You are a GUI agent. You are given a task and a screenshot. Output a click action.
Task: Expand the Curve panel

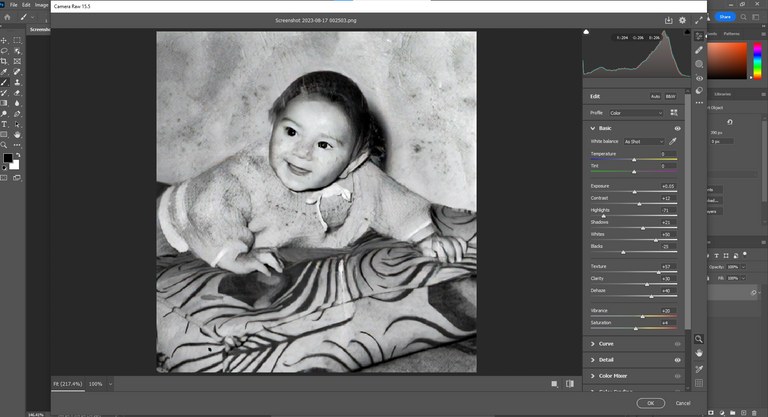tap(593, 344)
